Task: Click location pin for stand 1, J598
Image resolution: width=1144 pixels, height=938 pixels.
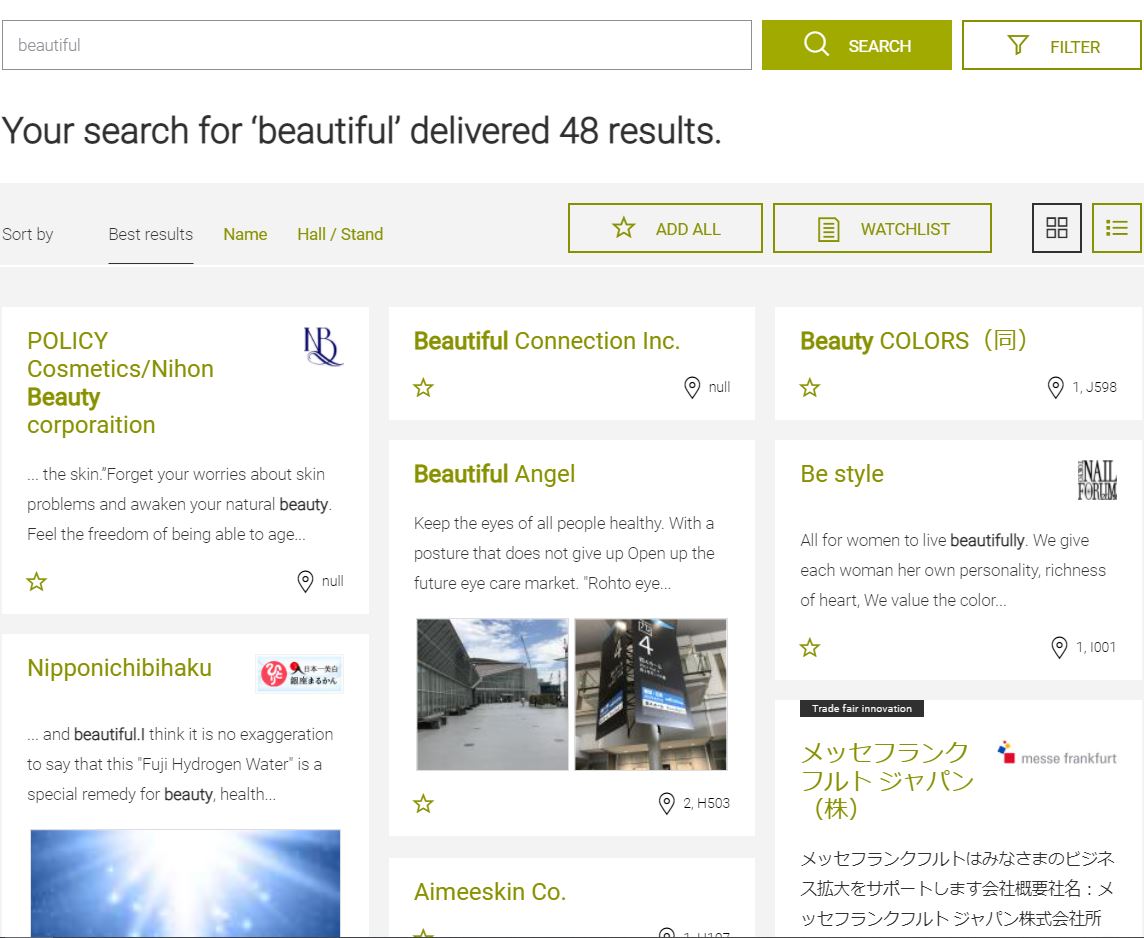Action: (x=1055, y=387)
